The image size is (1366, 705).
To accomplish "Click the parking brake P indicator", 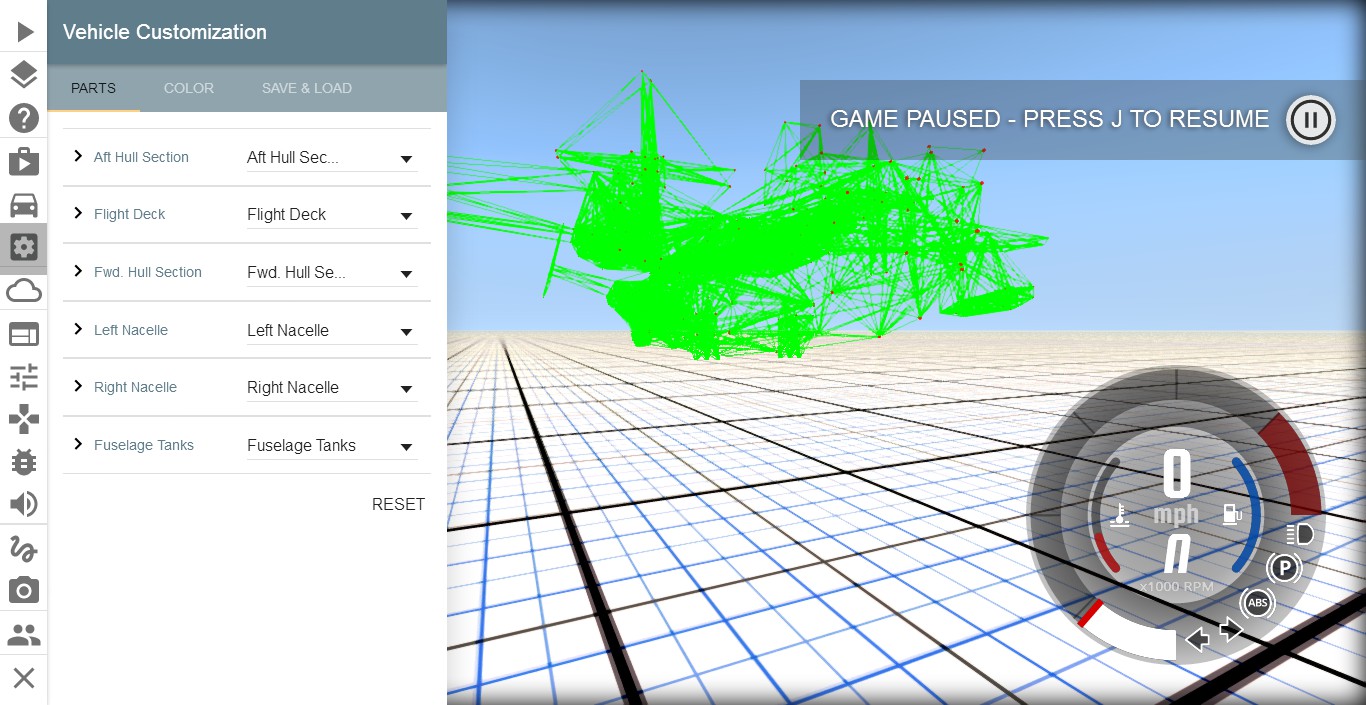I will click(1284, 569).
